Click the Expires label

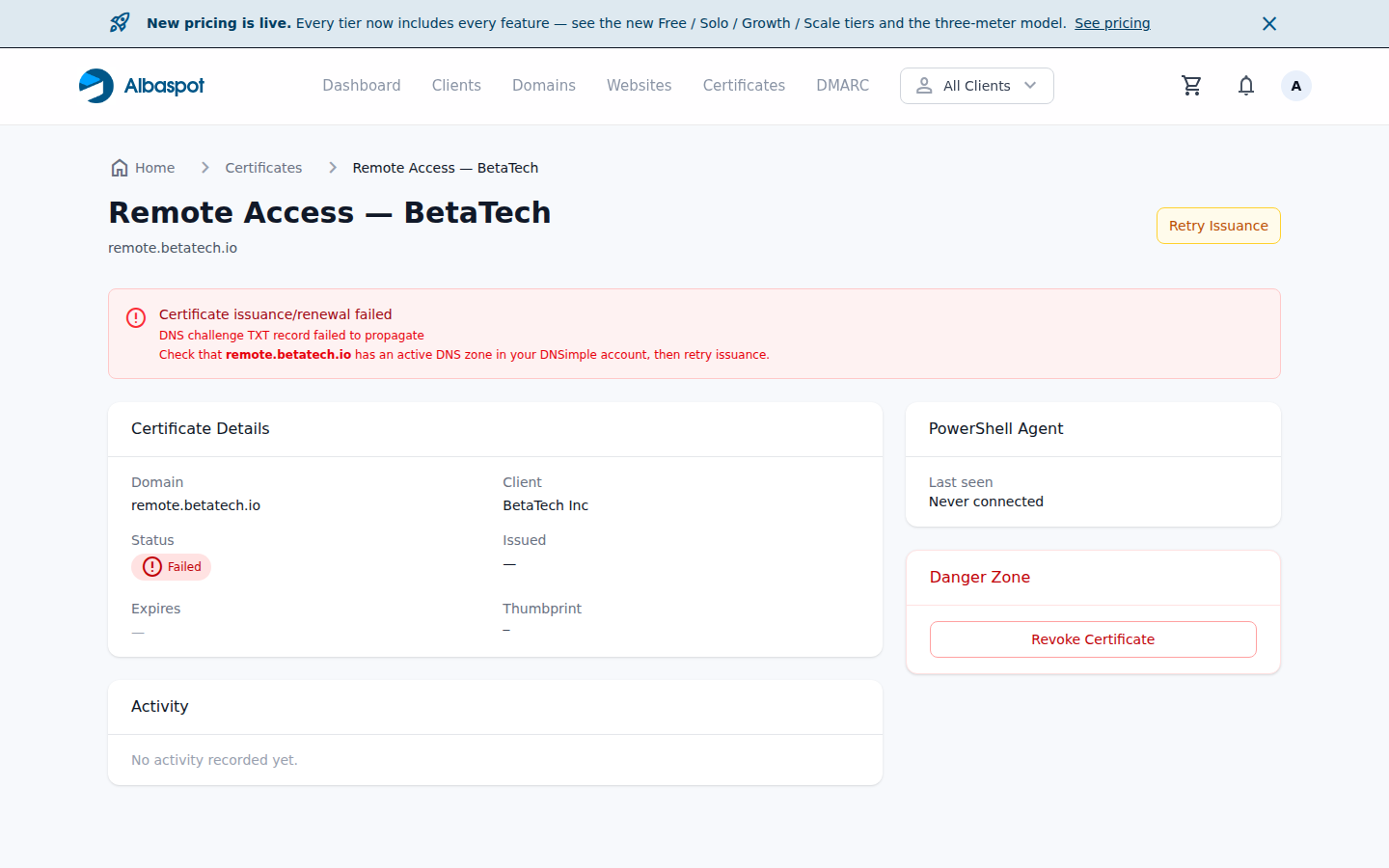(156, 609)
